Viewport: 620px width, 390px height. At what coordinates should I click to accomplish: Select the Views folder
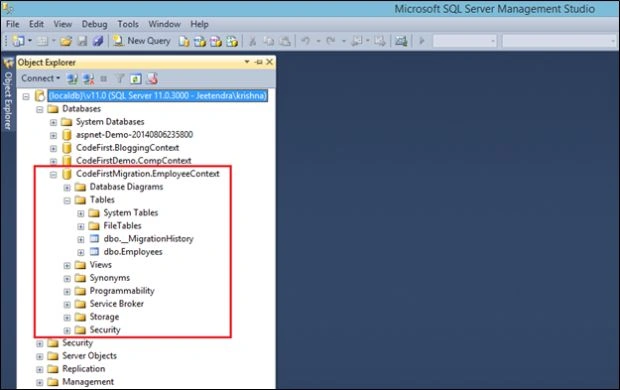click(100, 265)
